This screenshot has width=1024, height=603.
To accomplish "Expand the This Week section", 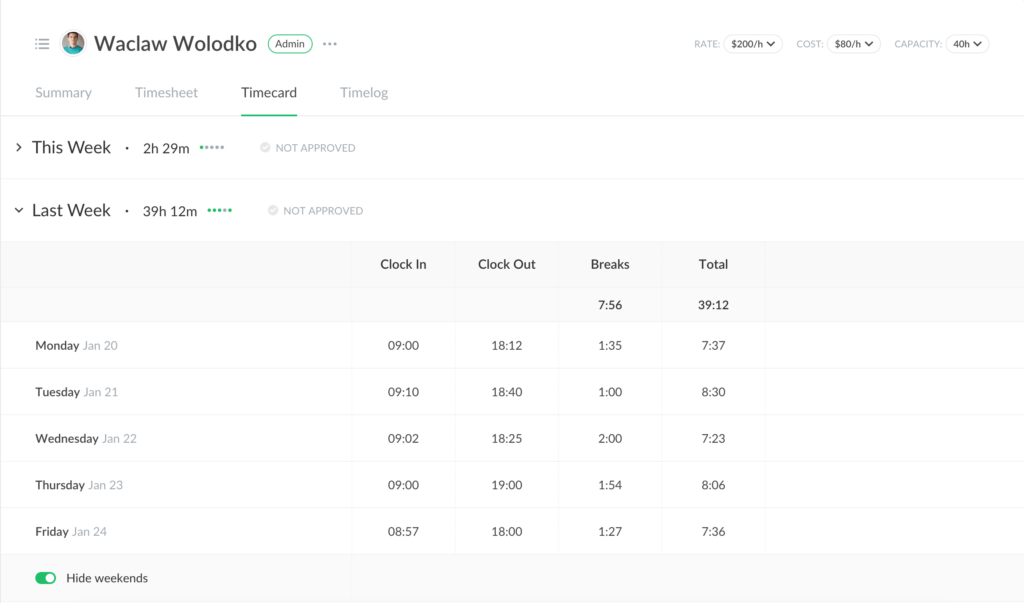I will (x=19, y=148).
